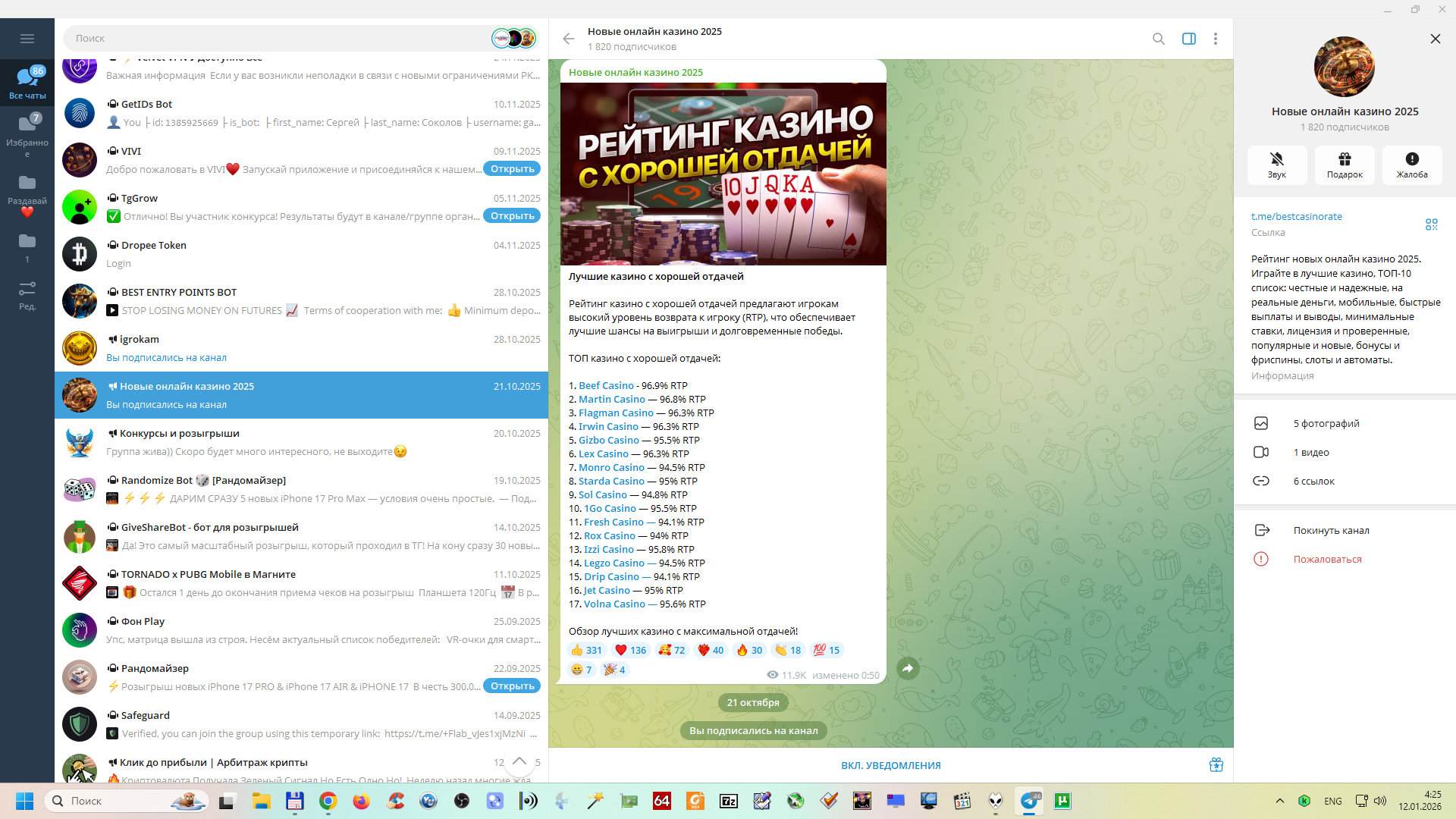Expand Windows system tray hidden icons
This screenshot has width=1456, height=819.
pyautogui.click(x=1279, y=801)
